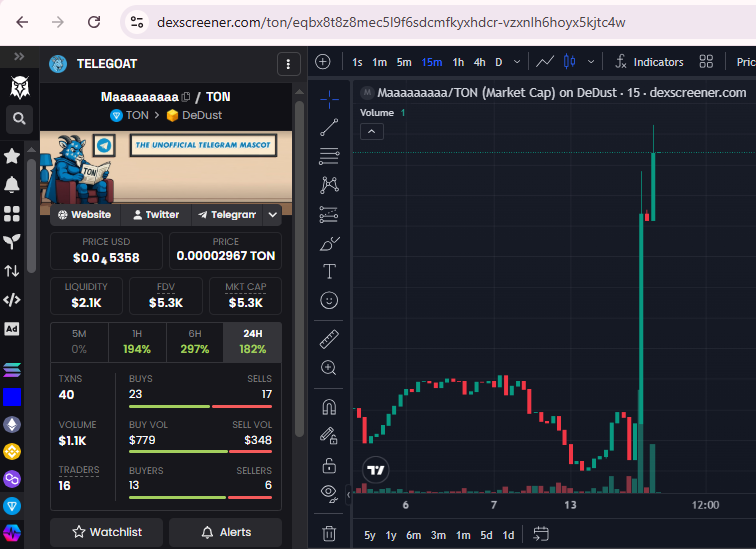Open the watchlist star sidebar icon
756x549 pixels.
tap(12, 156)
